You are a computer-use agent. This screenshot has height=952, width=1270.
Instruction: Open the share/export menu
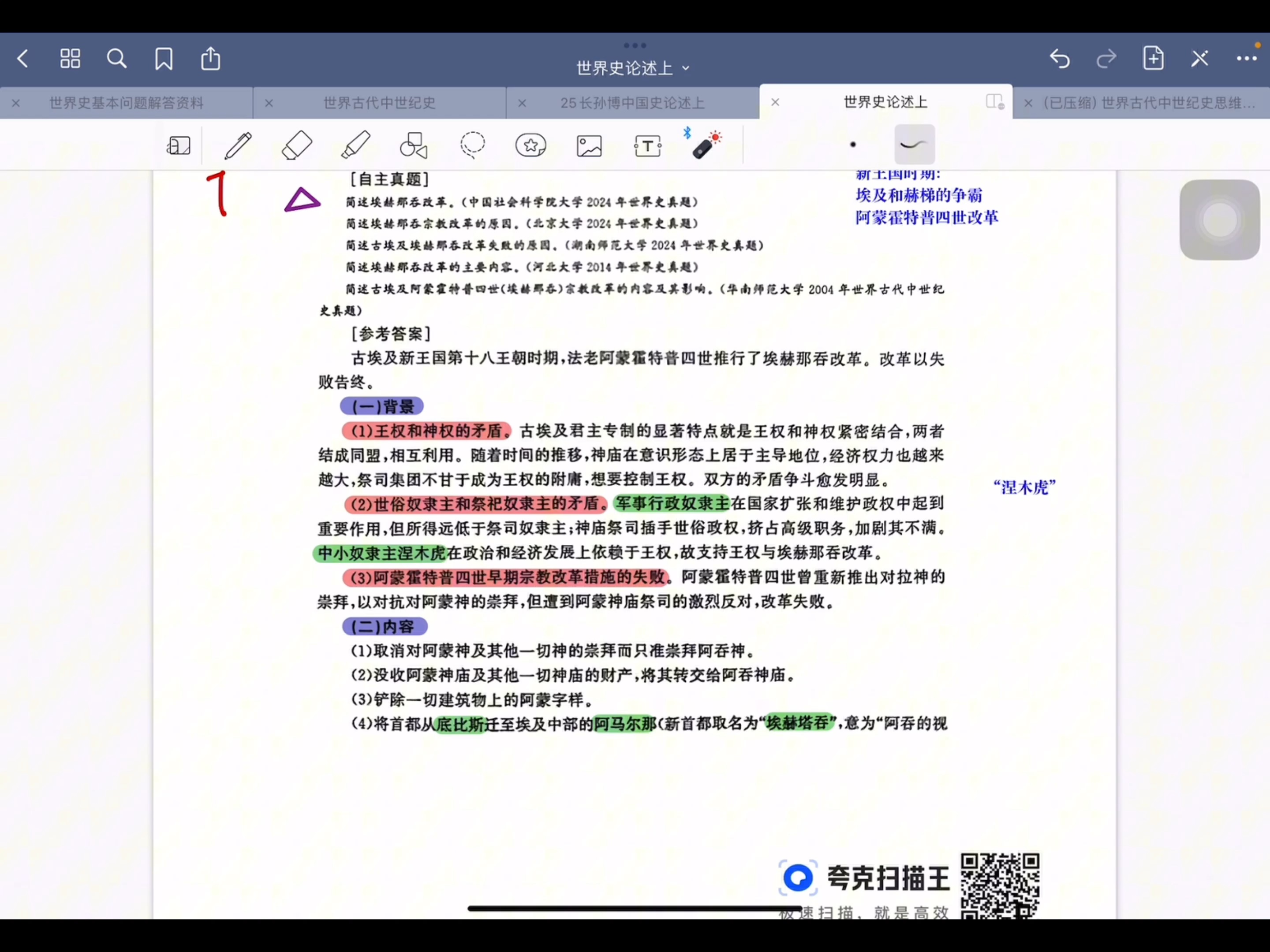[x=211, y=58]
